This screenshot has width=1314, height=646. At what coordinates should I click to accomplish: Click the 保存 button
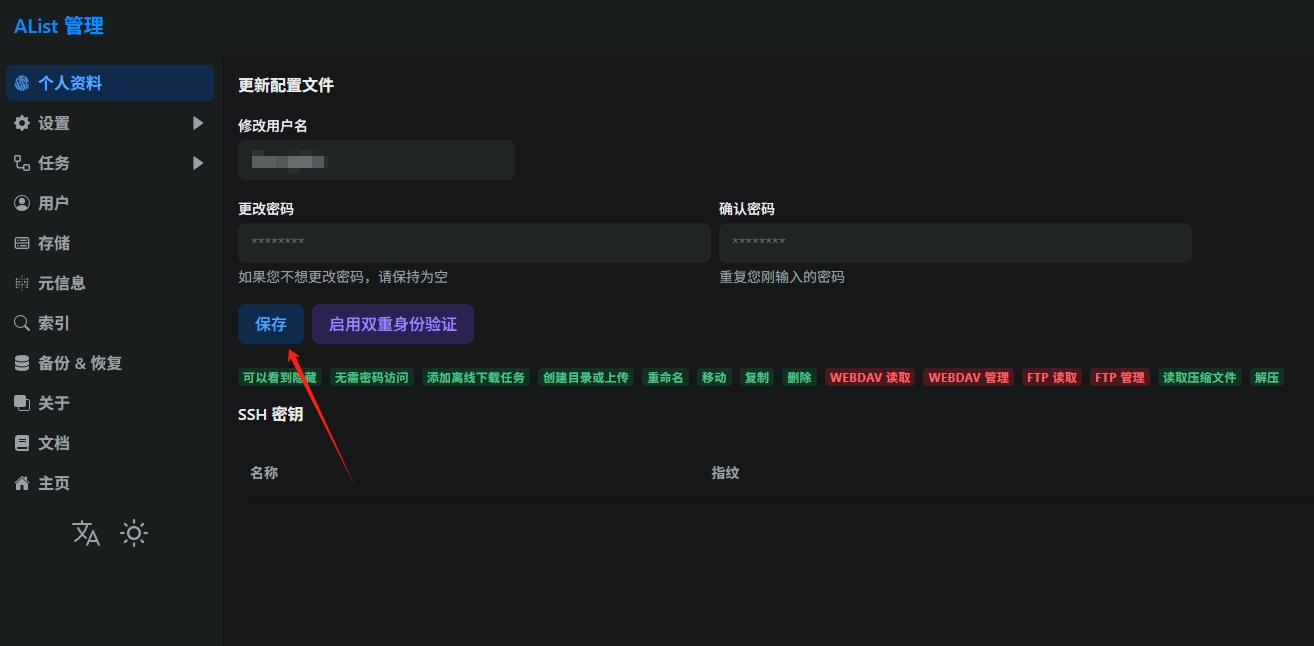[271, 324]
